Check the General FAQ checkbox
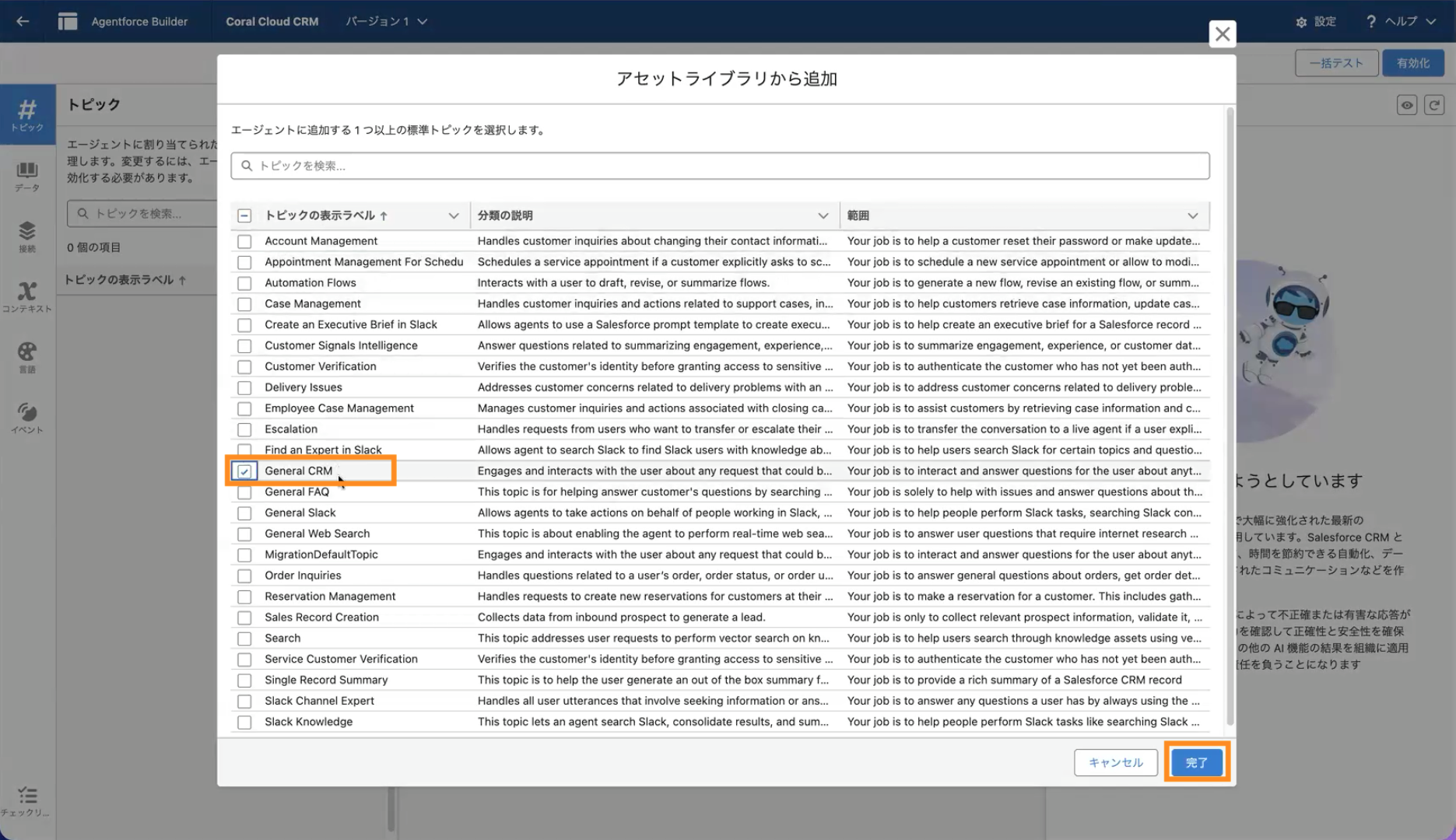The height and width of the screenshot is (840, 1456). tap(244, 492)
